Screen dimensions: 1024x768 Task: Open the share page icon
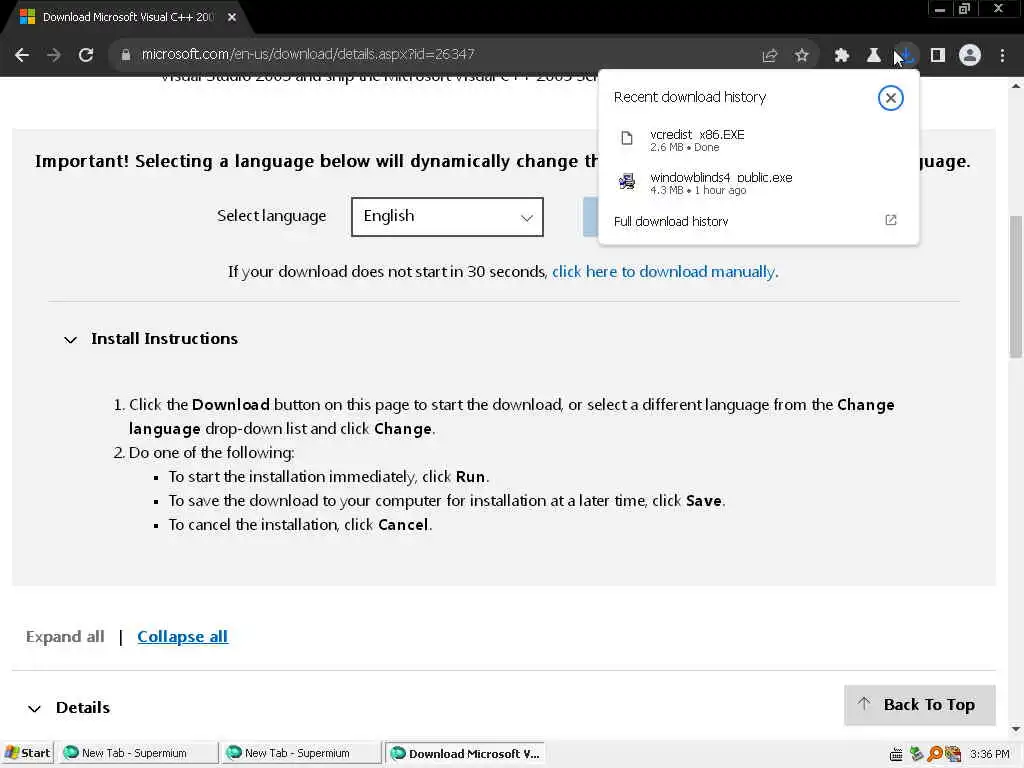[769, 56]
